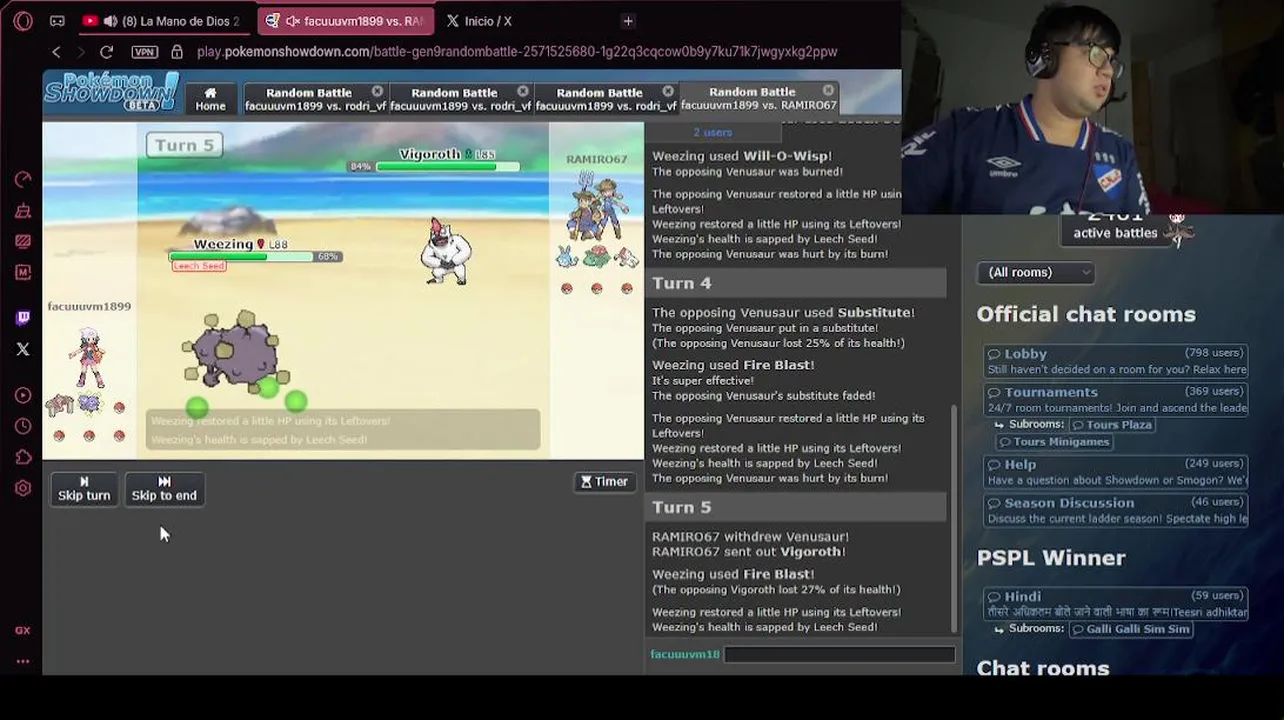Mute the La Mano de Dios tab audio
Screen dimensions: 1284x720
pos(109,21)
